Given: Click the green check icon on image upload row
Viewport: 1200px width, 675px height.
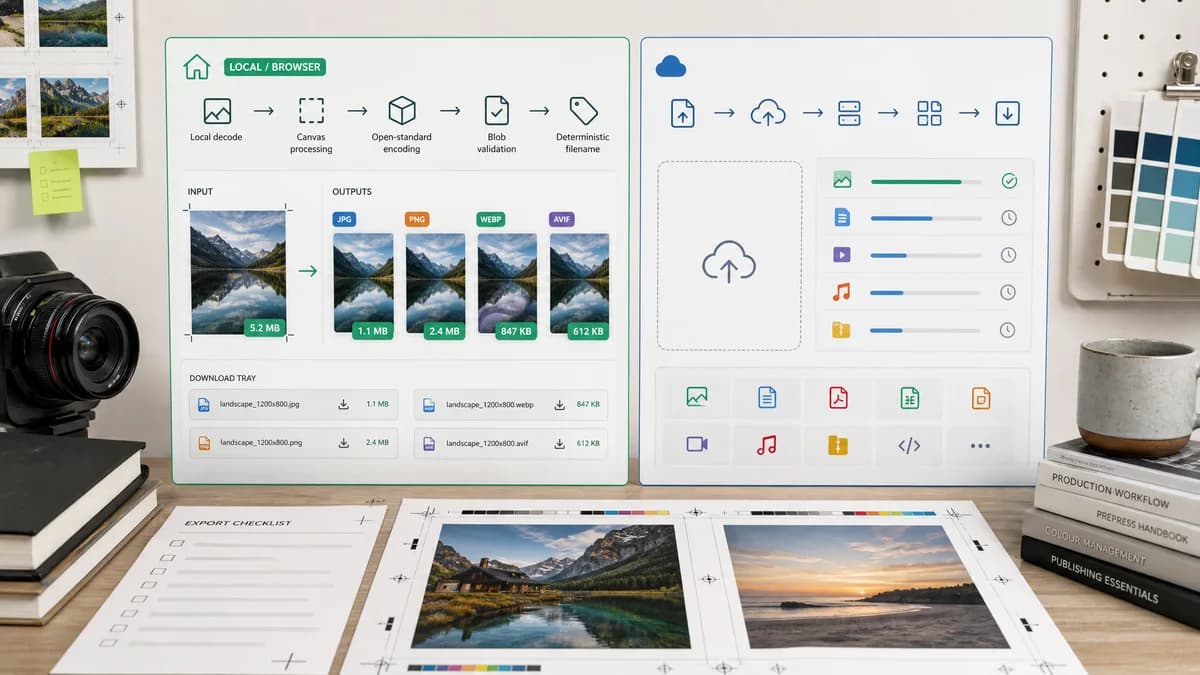Looking at the screenshot, I should click(1009, 181).
